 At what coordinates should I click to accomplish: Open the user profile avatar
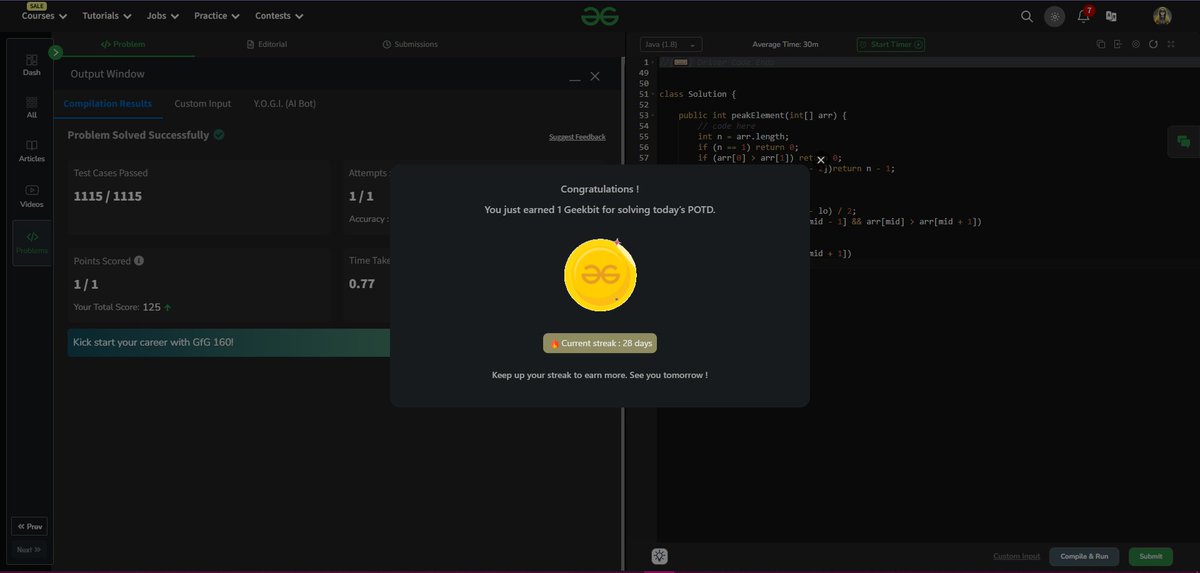(x=1162, y=16)
